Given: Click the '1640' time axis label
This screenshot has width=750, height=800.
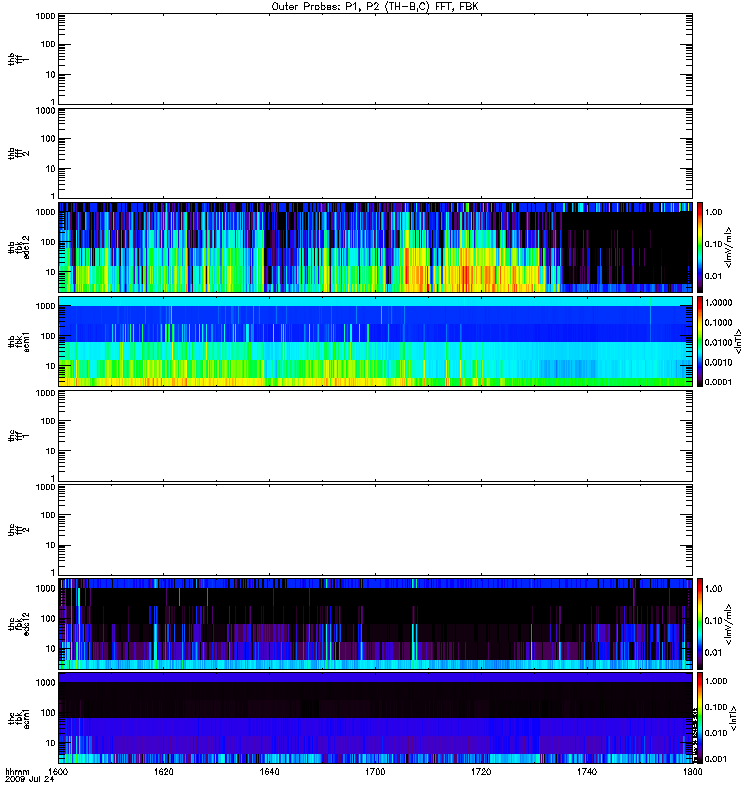Looking at the screenshot, I should pos(269,771).
